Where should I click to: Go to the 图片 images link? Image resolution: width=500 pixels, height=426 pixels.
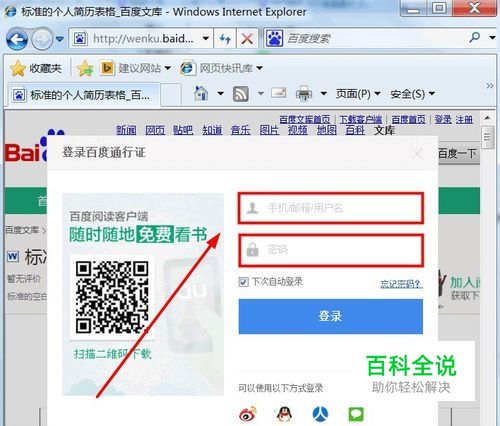269,130
